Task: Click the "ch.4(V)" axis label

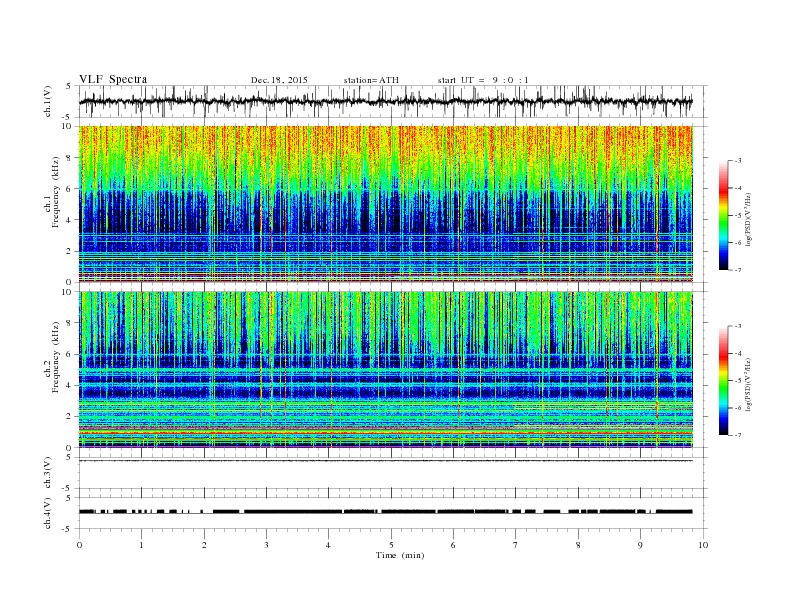Action: pyautogui.click(x=48, y=513)
